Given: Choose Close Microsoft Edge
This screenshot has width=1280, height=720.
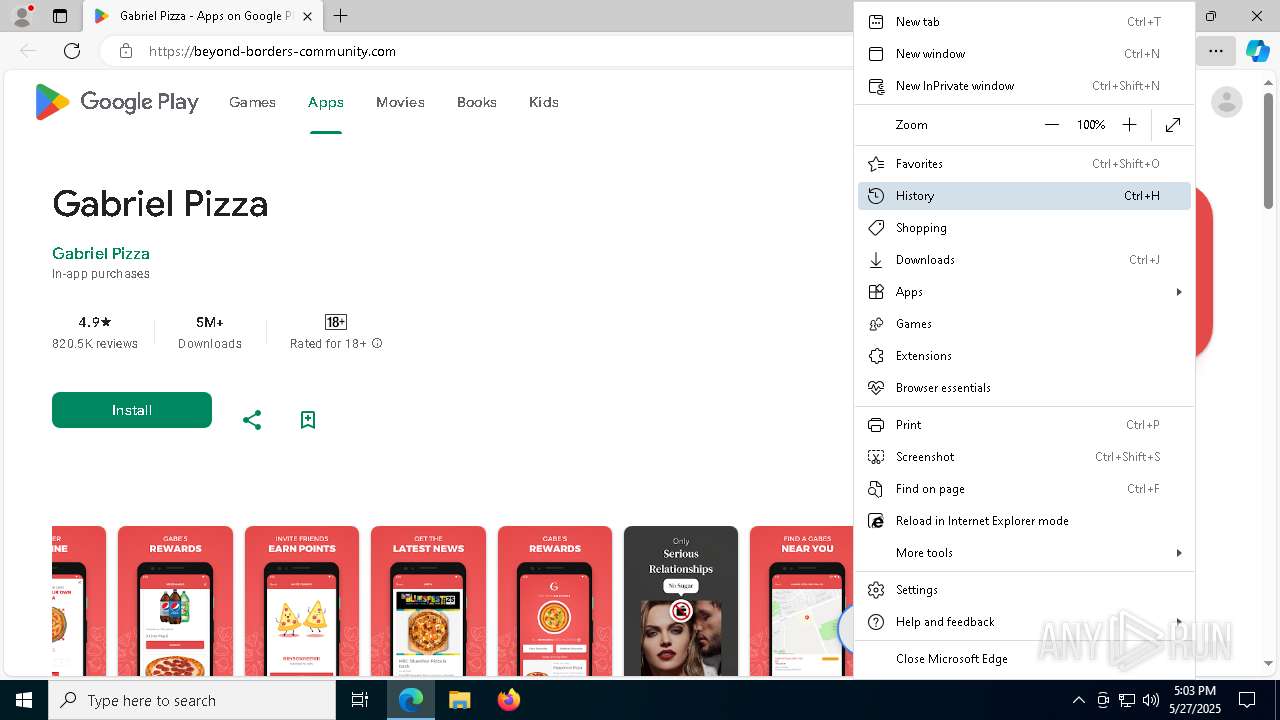Looking at the screenshot, I should pos(1024,659).
